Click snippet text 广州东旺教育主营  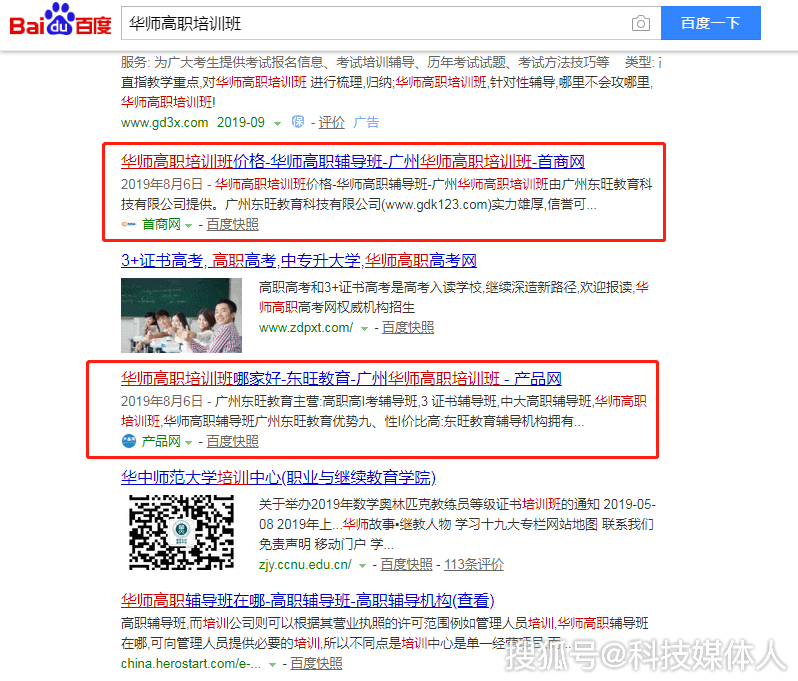[268, 402]
